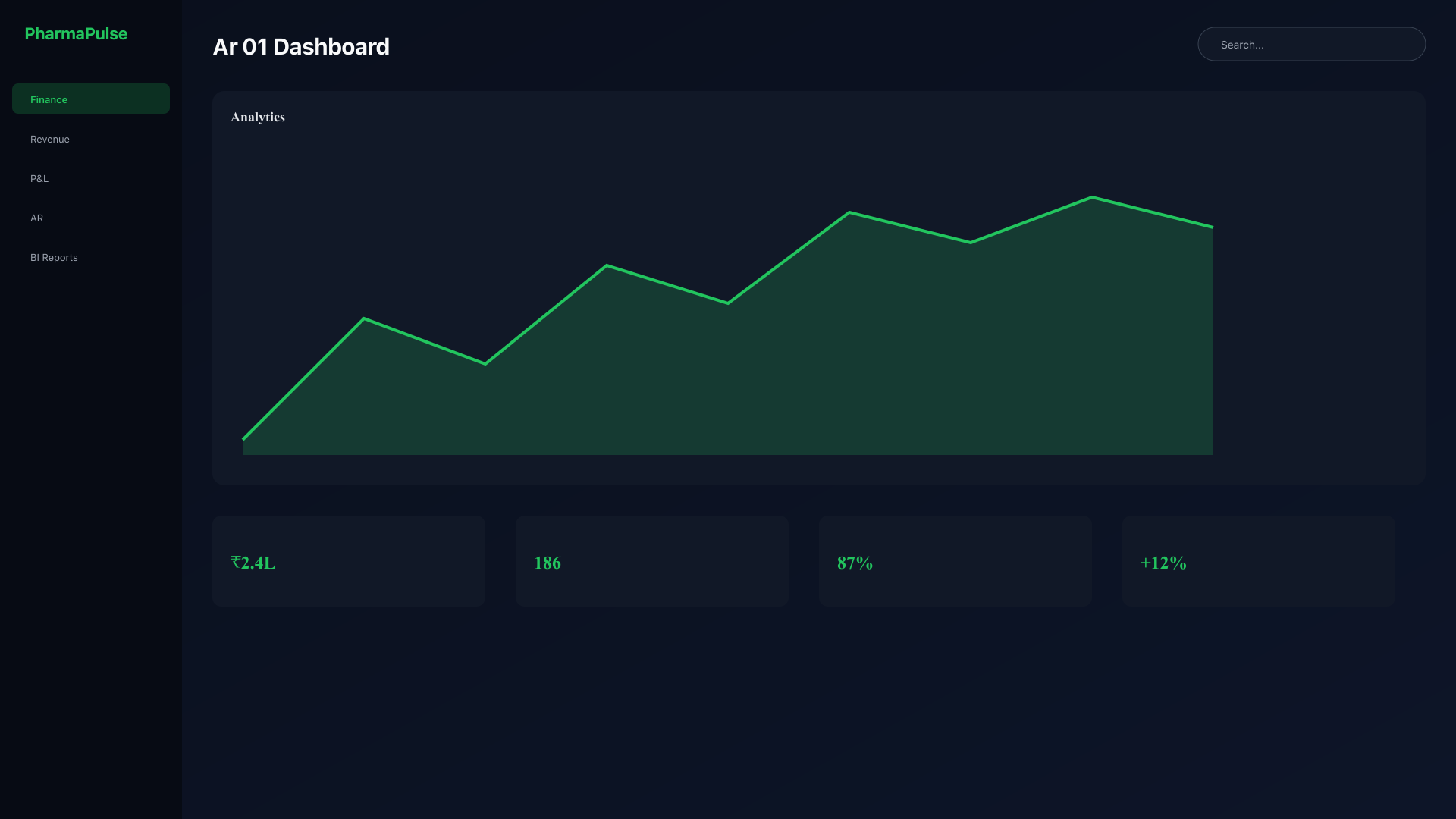Open the ₹2.4L stat card
Viewport: 1456px width, 819px height.
coord(349,561)
